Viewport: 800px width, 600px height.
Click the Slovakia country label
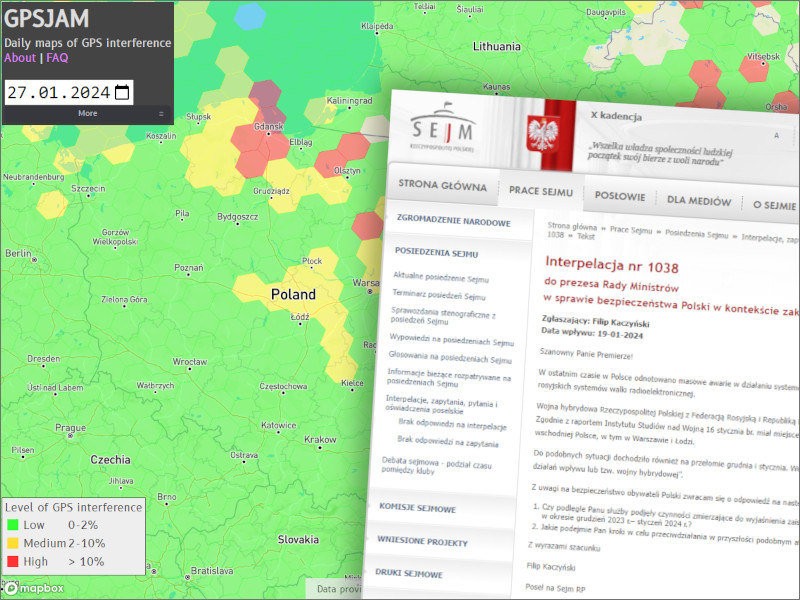298,539
